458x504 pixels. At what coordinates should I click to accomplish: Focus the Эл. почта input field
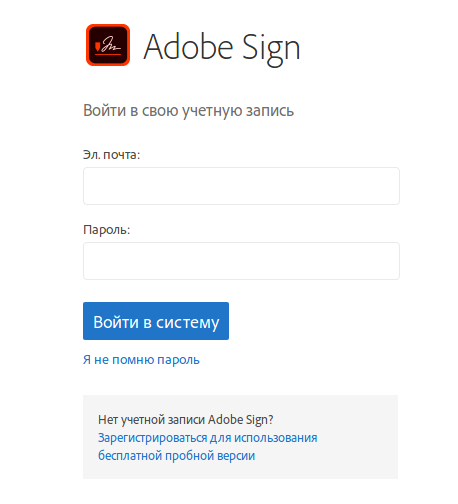coord(241,186)
